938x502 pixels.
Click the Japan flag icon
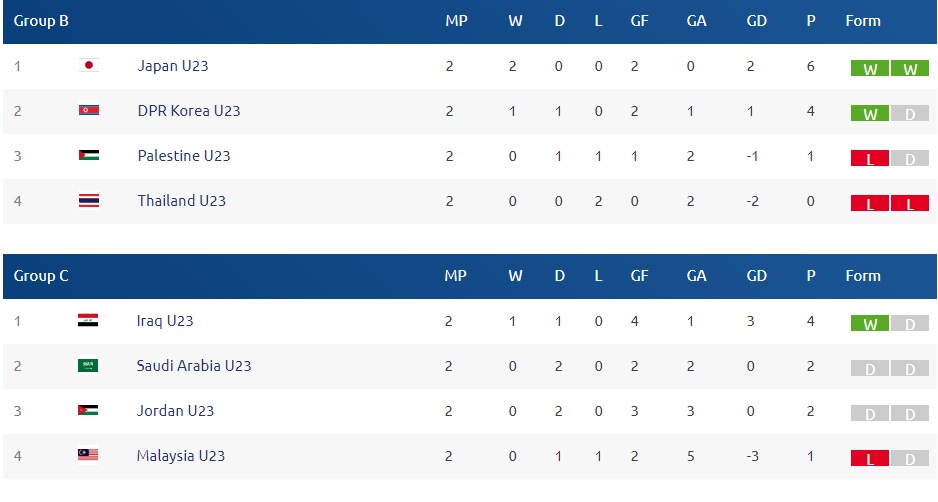(x=89, y=65)
